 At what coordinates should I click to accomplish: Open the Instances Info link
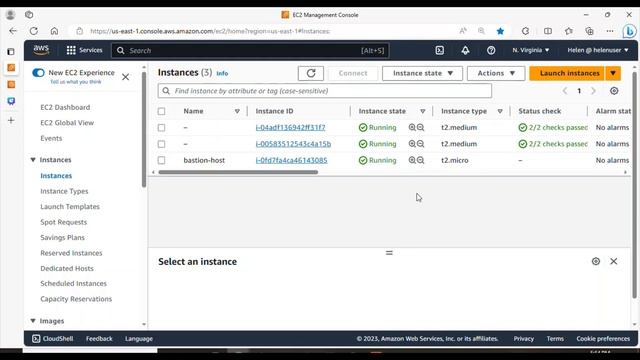click(222, 73)
